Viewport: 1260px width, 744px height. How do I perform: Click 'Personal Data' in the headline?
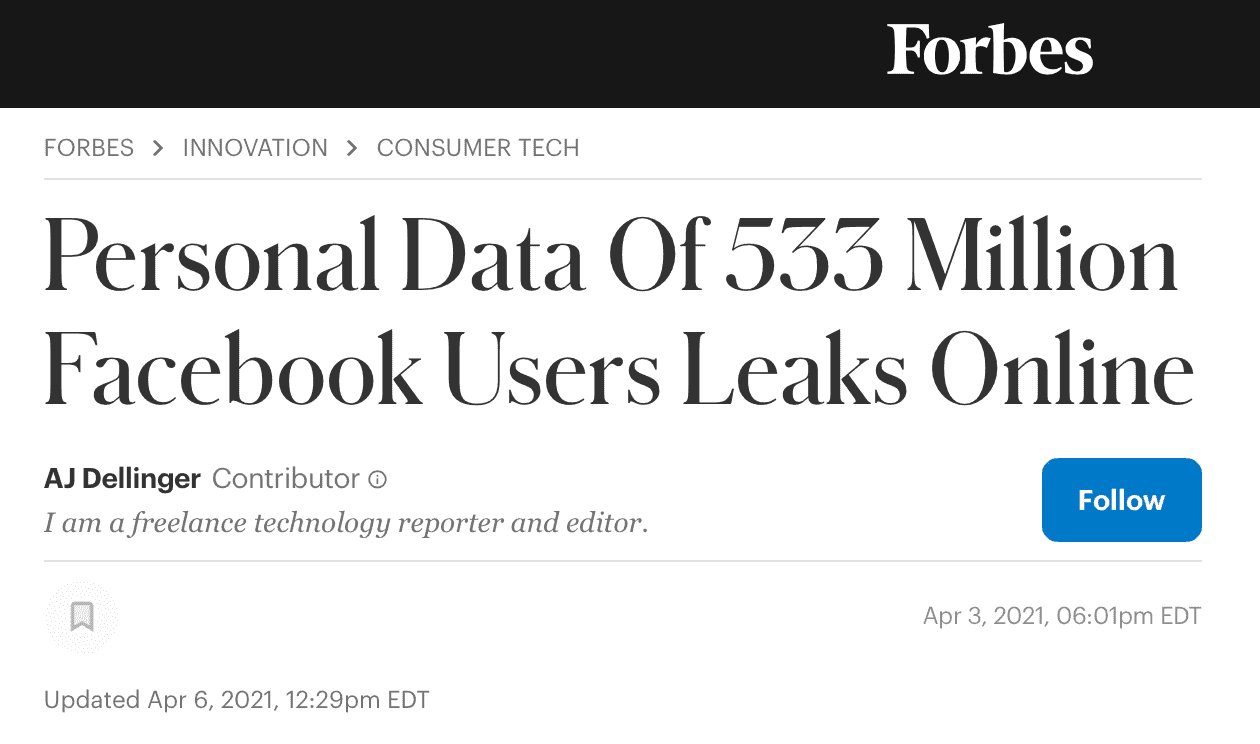coord(312,256)
